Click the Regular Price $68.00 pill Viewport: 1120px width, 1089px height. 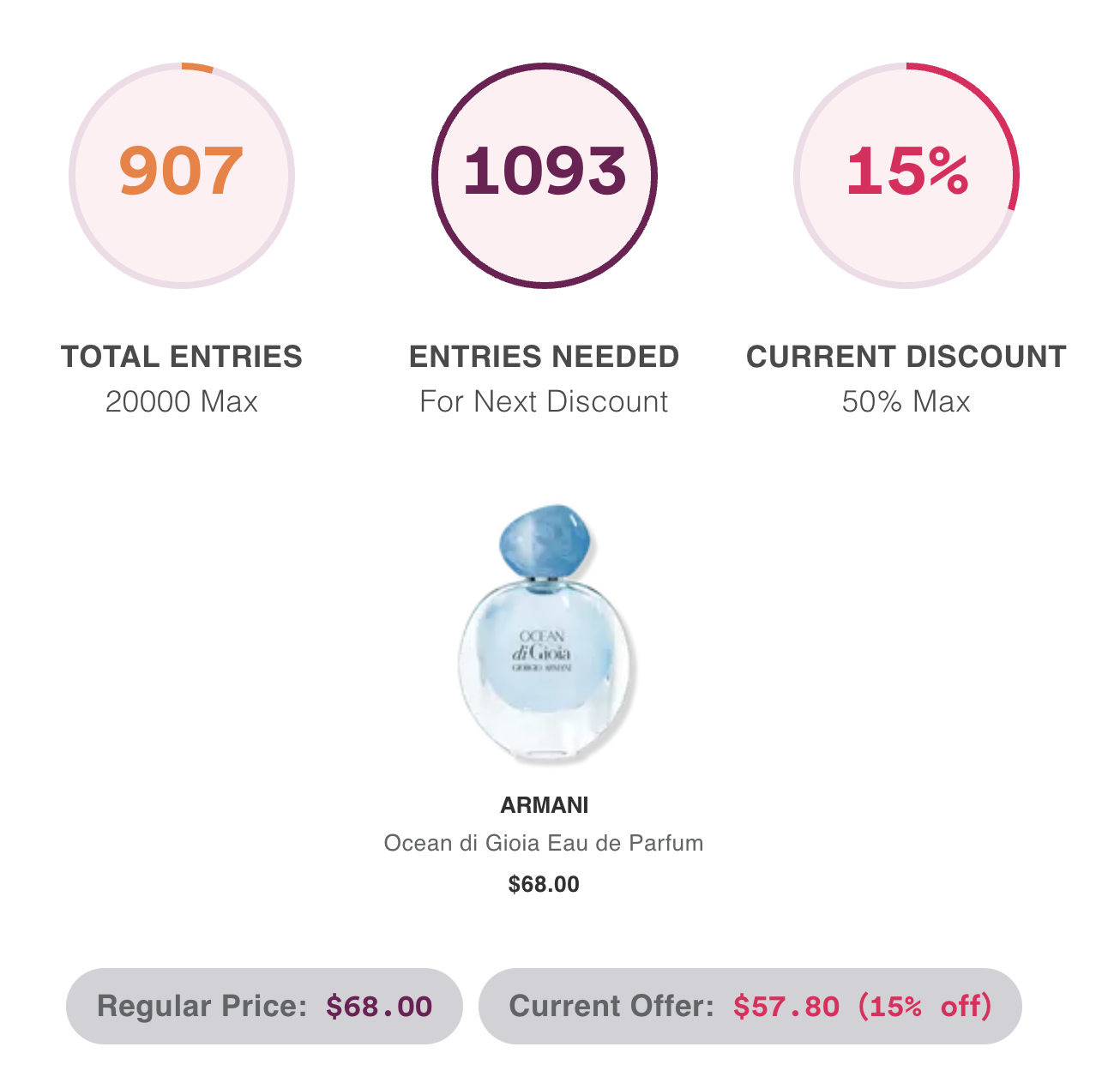(264, 1006)
